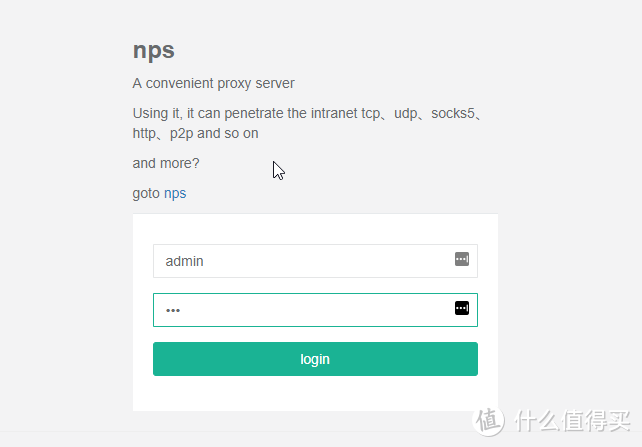
Task: Click the 什么值得买 watermark text
Action: [x=572, y=420]
